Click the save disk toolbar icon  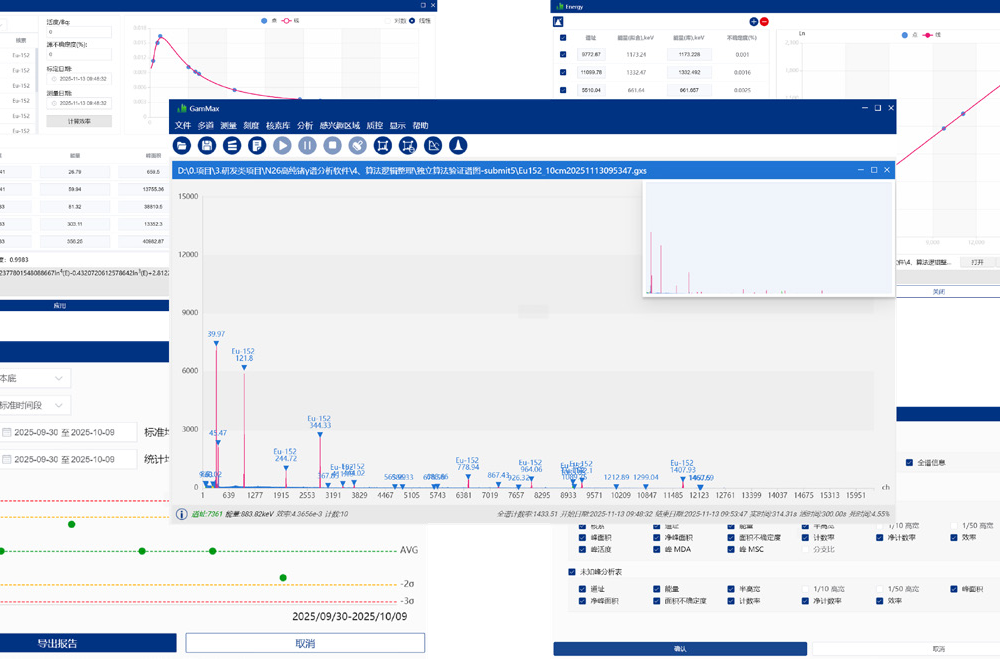(207, 145)
